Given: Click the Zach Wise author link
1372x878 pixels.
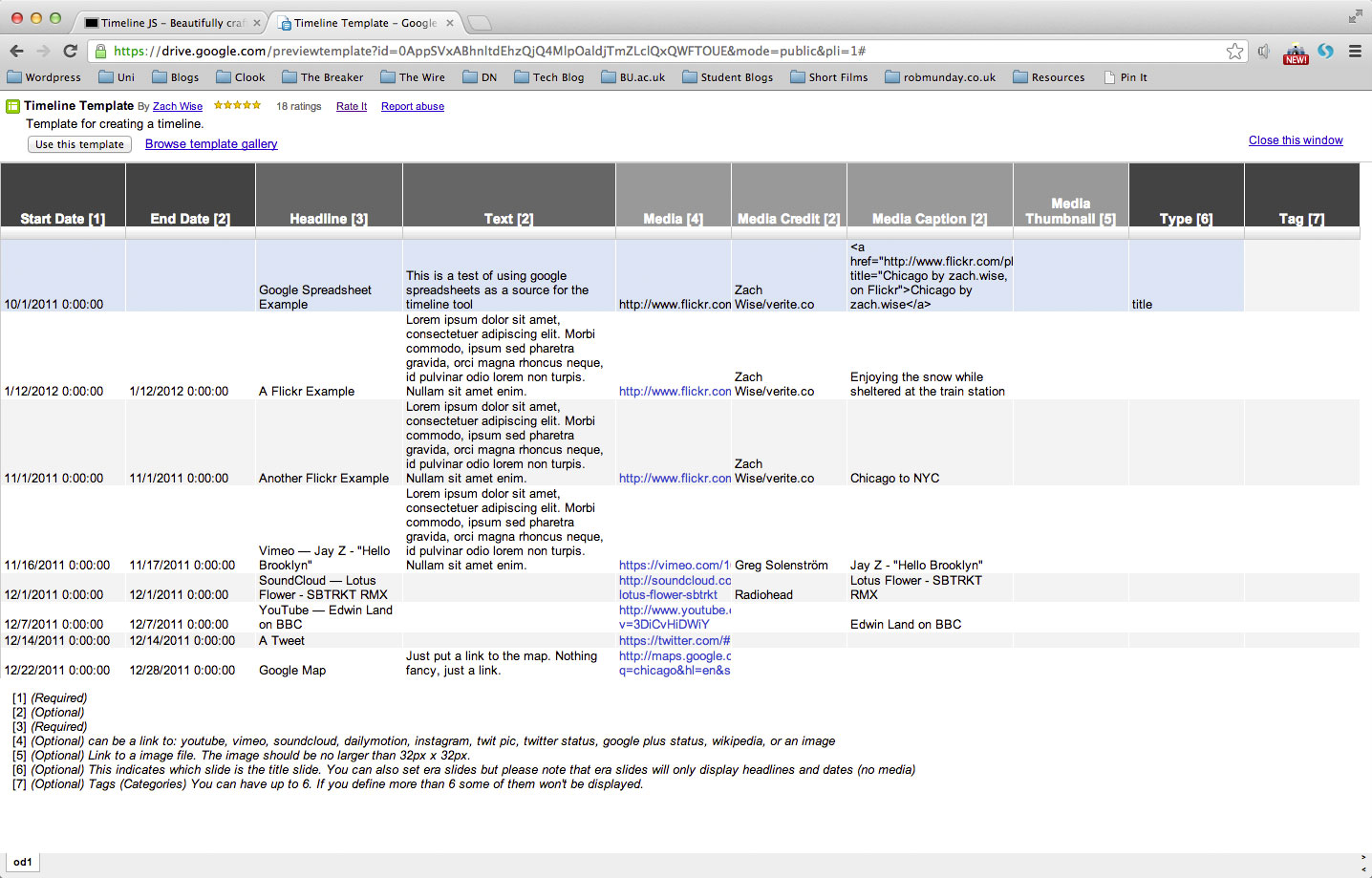Looking at the screenshot, I should tap(178, 106).
